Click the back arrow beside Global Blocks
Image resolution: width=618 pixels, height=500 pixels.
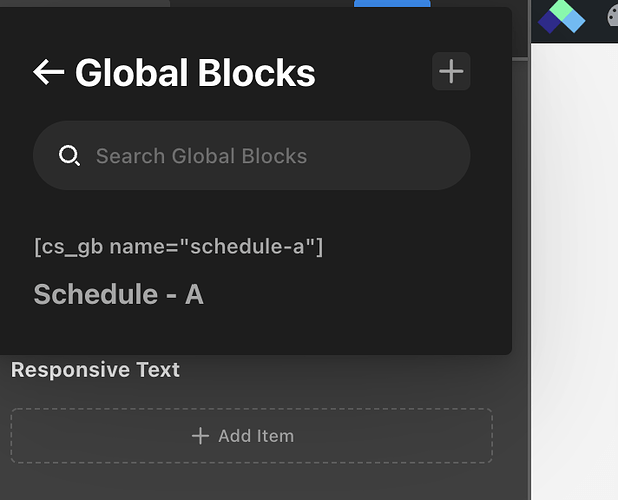(x=48, y=72)
